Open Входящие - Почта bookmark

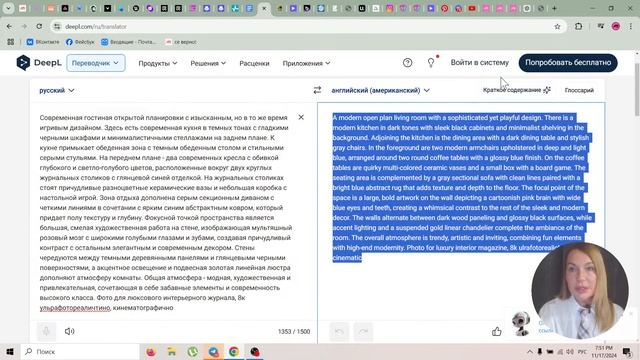(x=128, y=42)
